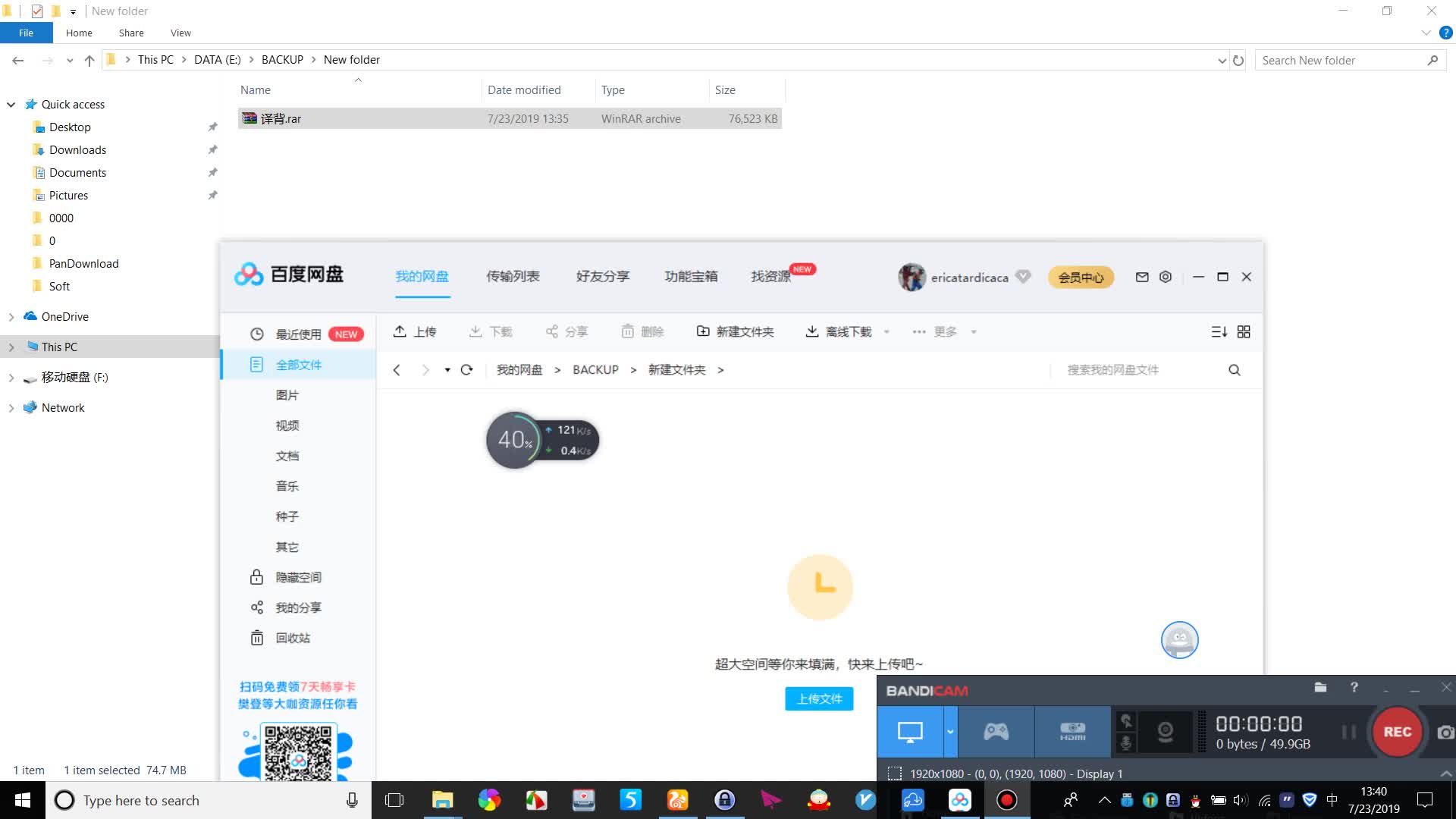Expand Explorer address bar history dropdown
This screenshot has height=819, width=1456.
coord(1222,60)
